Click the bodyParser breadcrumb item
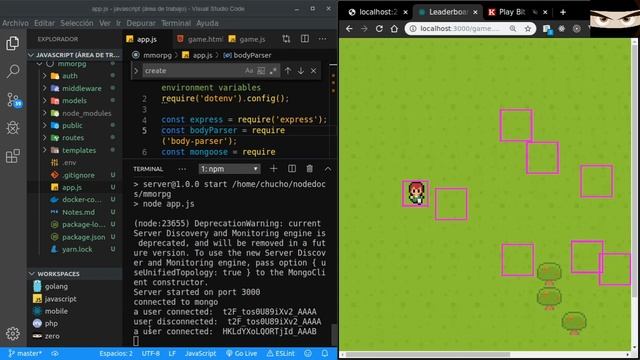 tap(247, 55)
